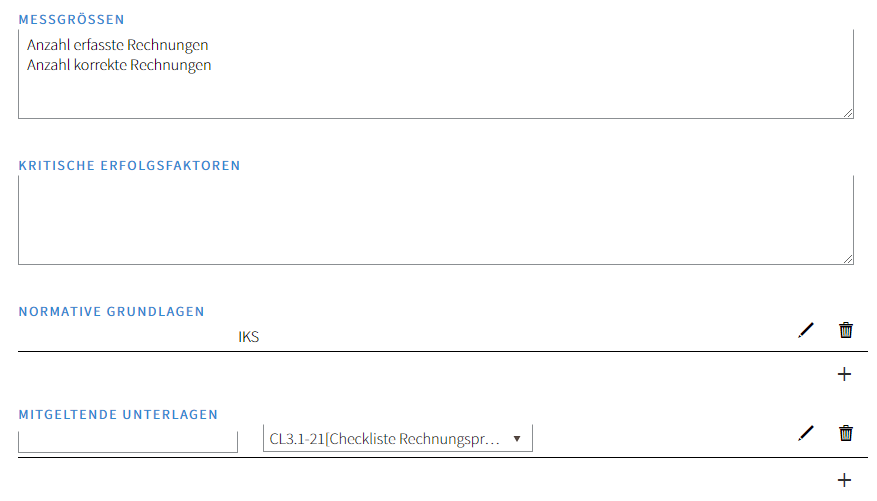Click into the Kritische Erfolgsfaktoren text area
Screen dimensions: 877x501
(x=435, y=220)
